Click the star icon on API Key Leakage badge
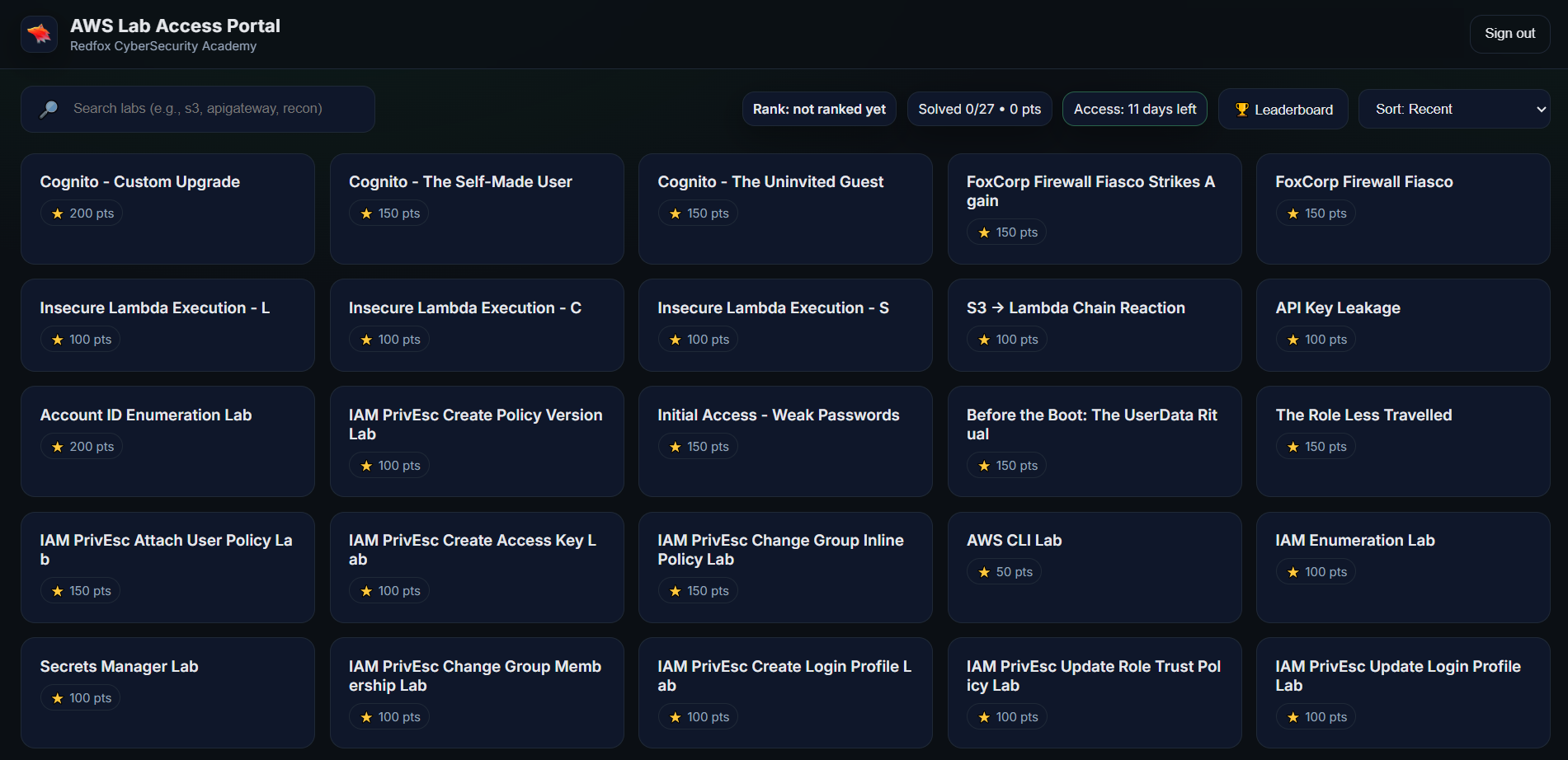 1292,339
